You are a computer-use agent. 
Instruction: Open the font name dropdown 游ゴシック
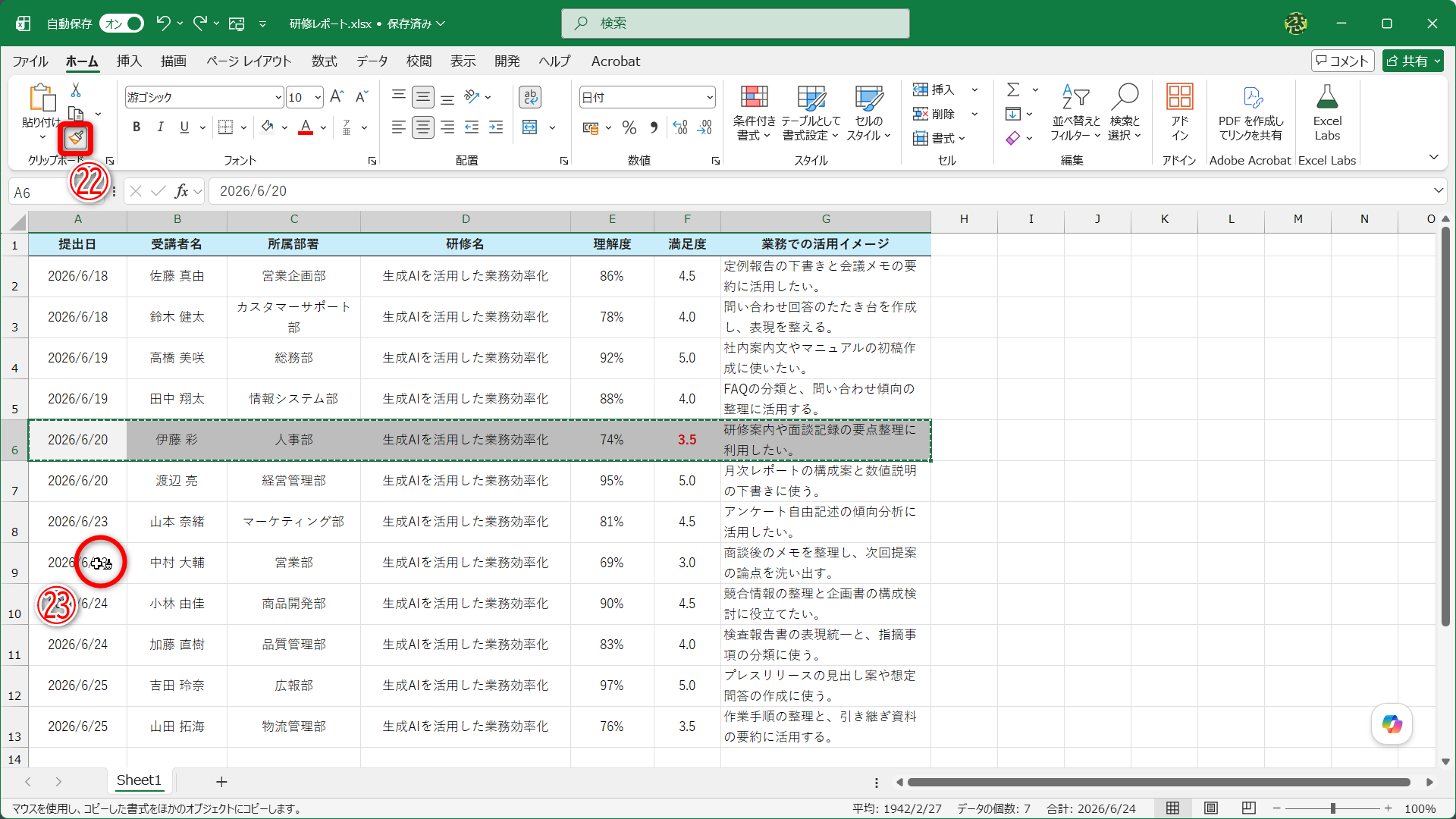point(278,97)
